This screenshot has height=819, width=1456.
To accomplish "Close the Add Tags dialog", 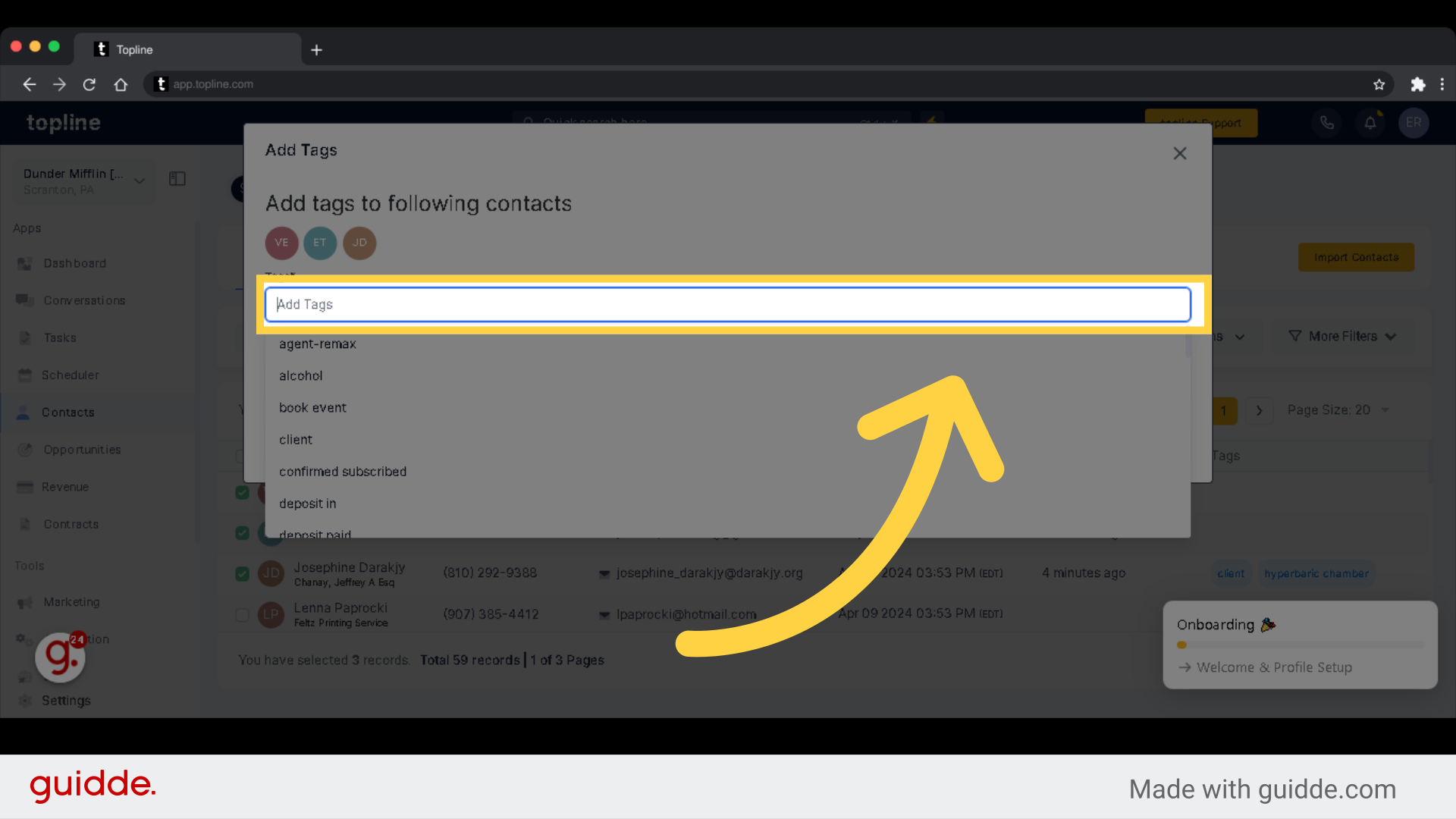I will point(1180,153).
